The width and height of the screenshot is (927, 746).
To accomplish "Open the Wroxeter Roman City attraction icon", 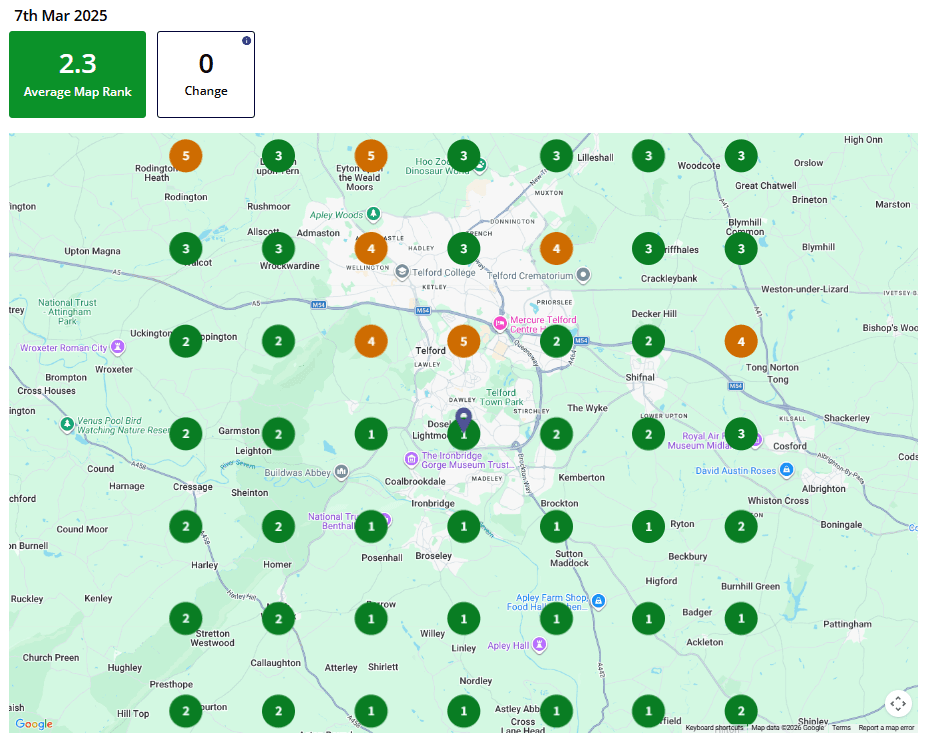I will point(116,349).
